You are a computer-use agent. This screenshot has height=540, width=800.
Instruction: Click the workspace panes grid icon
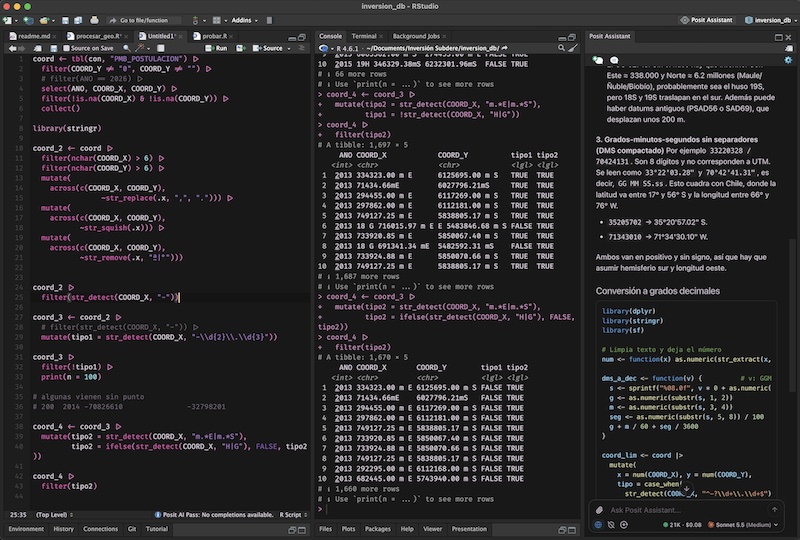click(x=217, y=20)
